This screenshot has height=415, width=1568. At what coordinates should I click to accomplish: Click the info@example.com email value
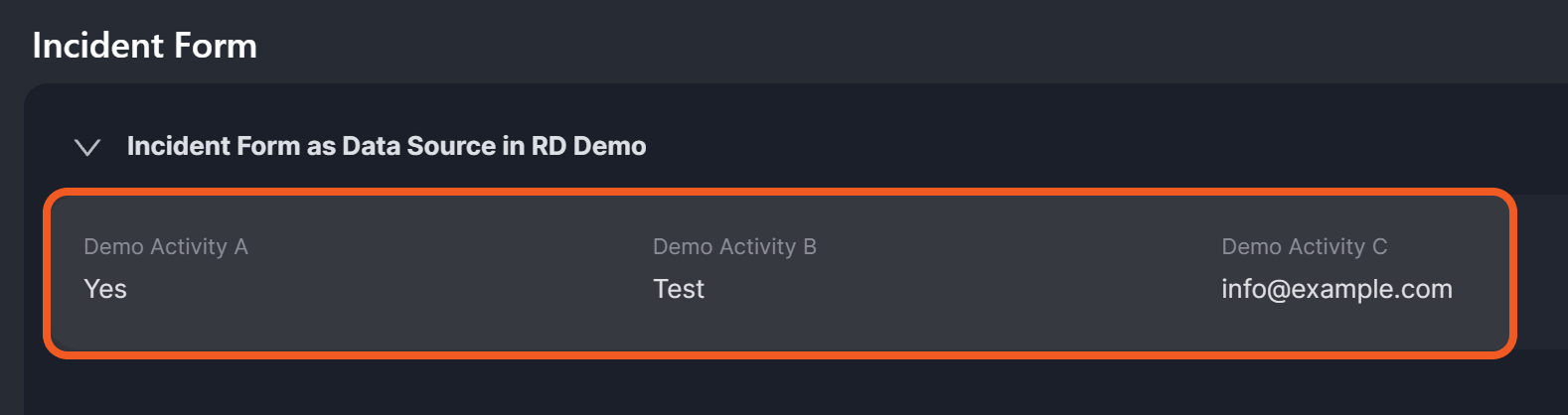coord(1336,289)
